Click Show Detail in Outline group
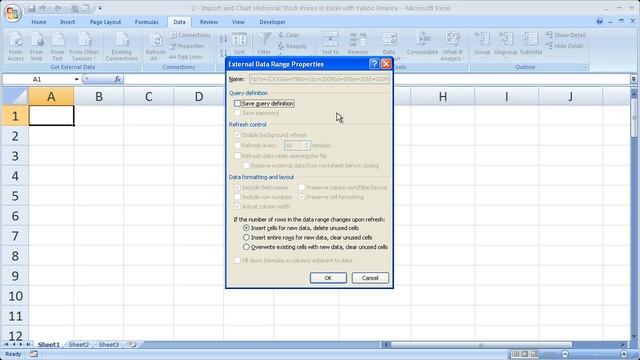This screenshot has width=640, height=360. coord(566,35)
